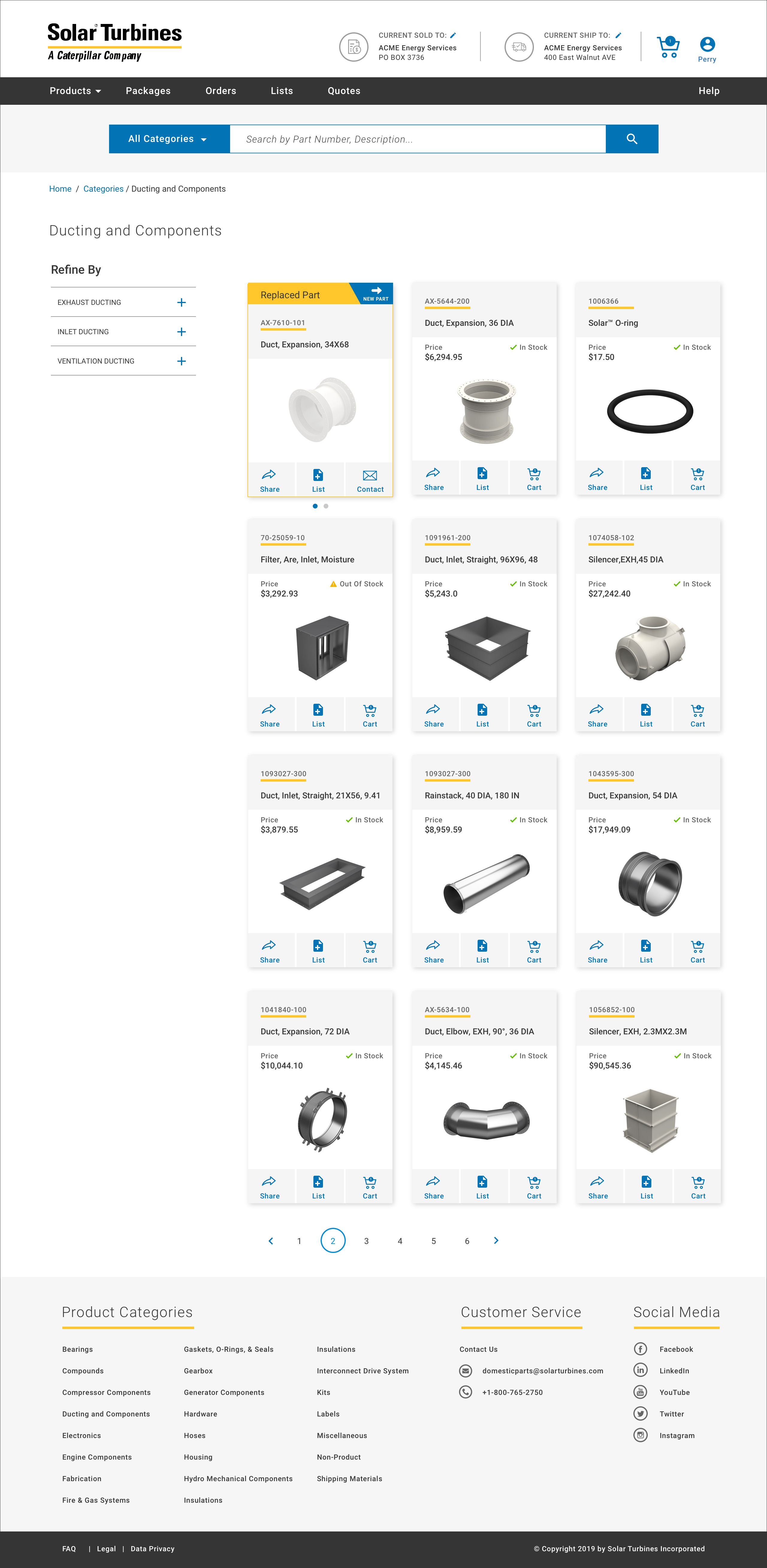Expand the Ventilation Ducting filter
This screenshot has height=1568, width=767.
pos(181,361)
